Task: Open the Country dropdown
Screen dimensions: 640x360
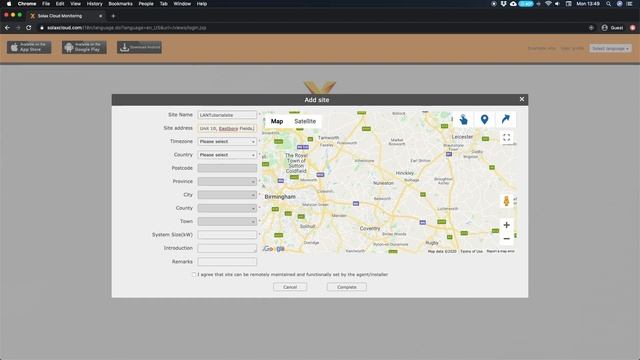Action: pyautogui.click(x=227, y=155)
